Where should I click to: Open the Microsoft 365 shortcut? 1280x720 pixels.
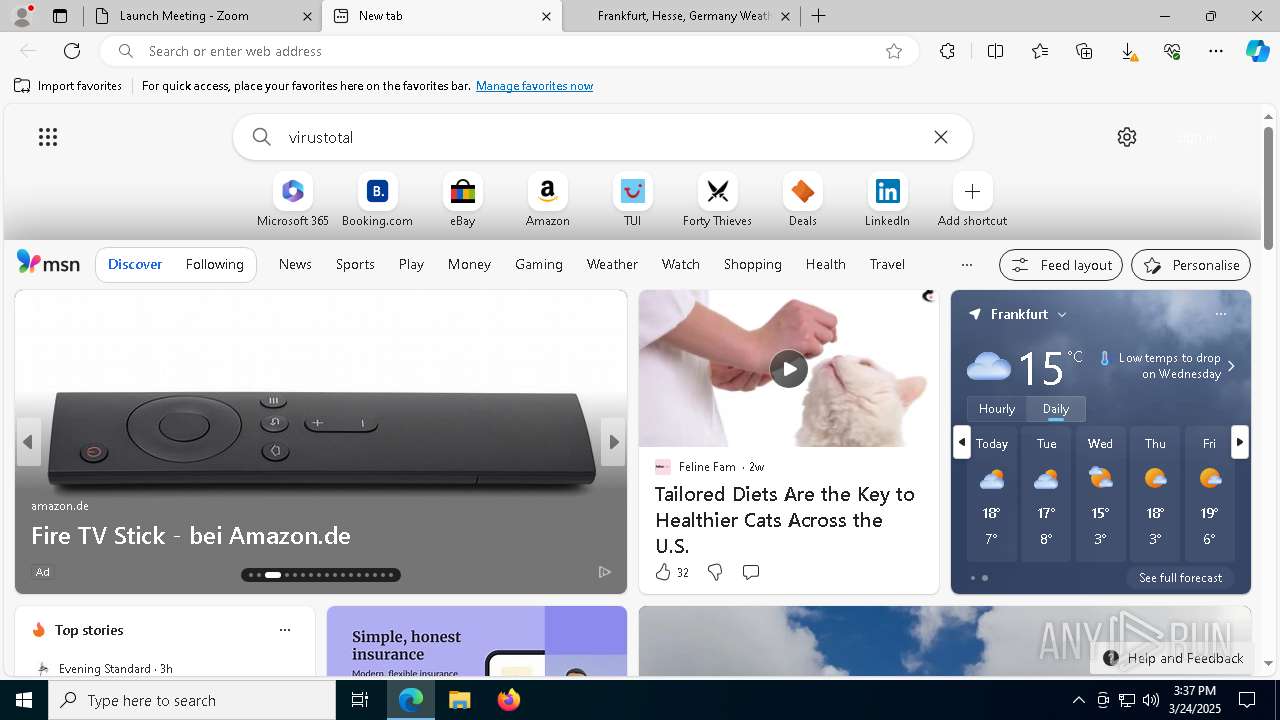point(292,200)
